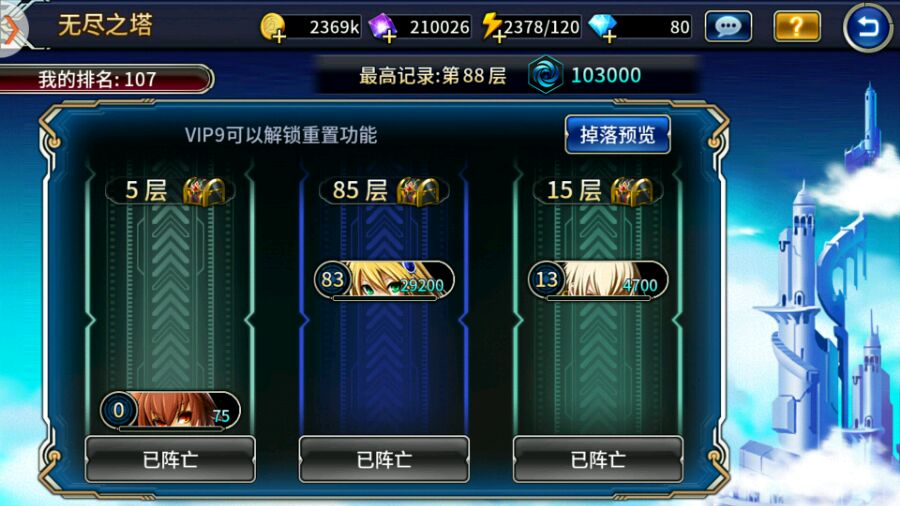Open the treasure chest for floor 5

(x=204, y=191)
